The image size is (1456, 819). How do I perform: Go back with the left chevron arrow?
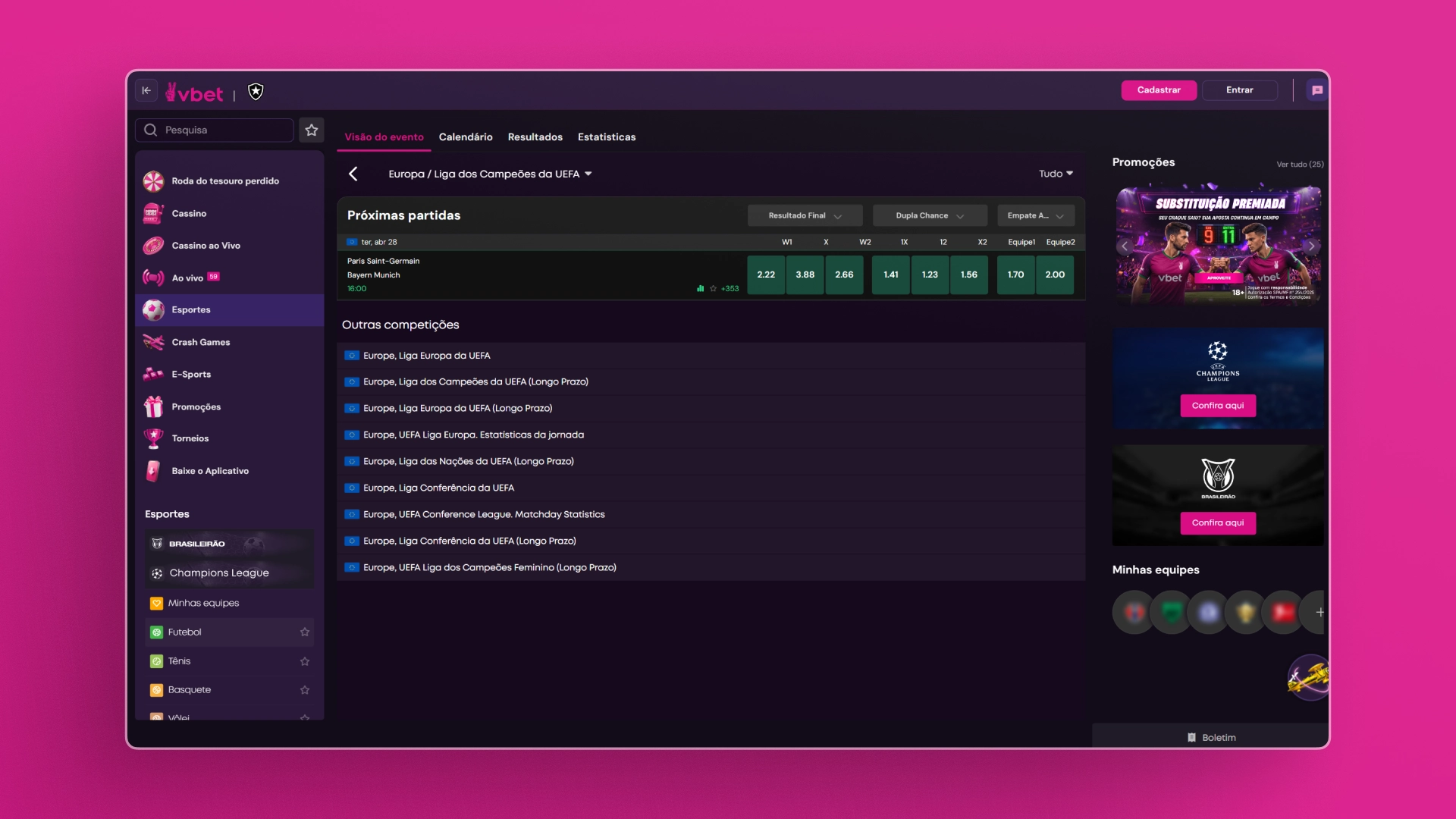click(353, 174)
